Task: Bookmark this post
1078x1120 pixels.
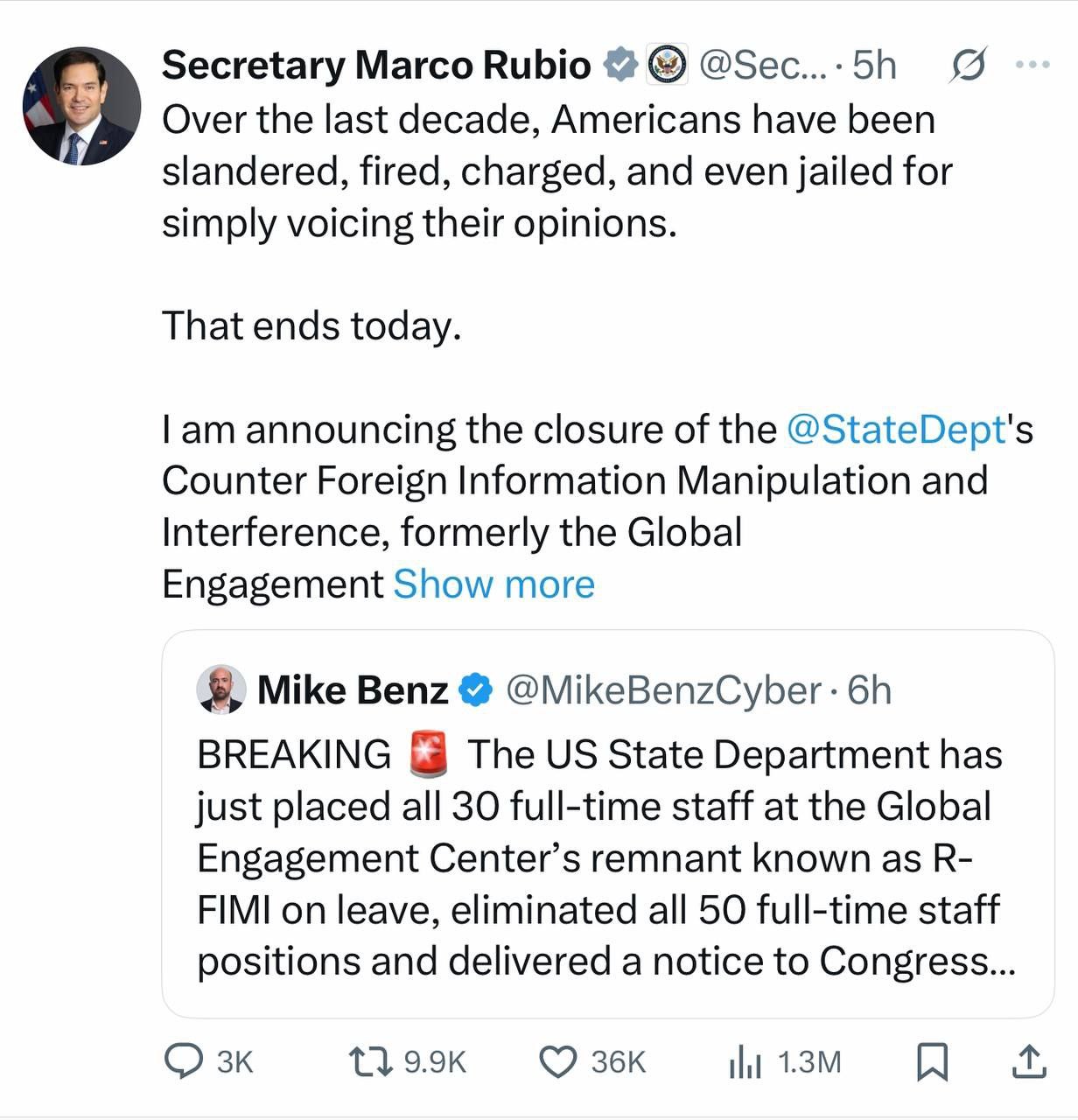Action: click(x=932, y=1062)
